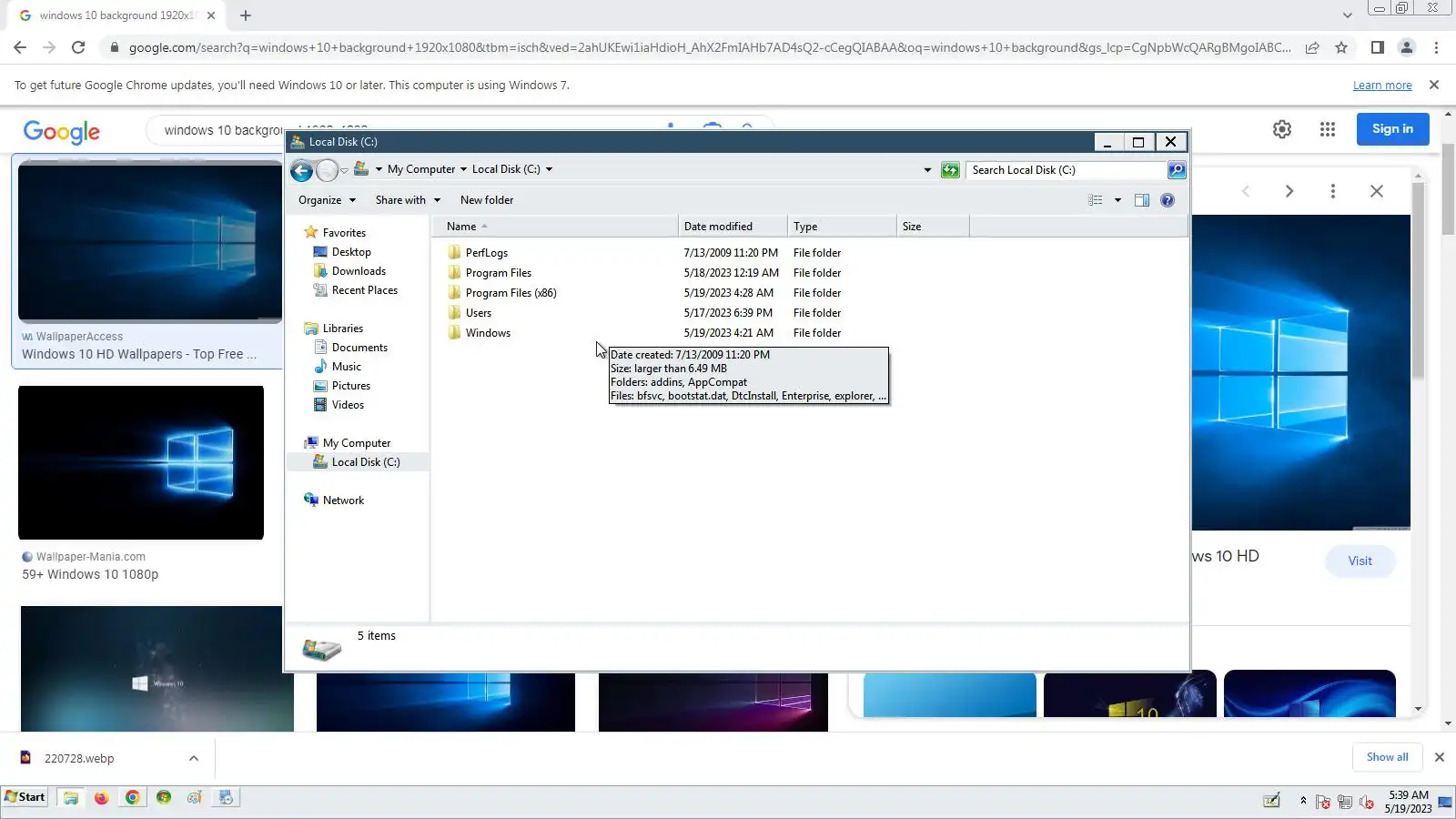Change the view using Explorer's view icon
1456x819 pixels.
click(1096, 200)
